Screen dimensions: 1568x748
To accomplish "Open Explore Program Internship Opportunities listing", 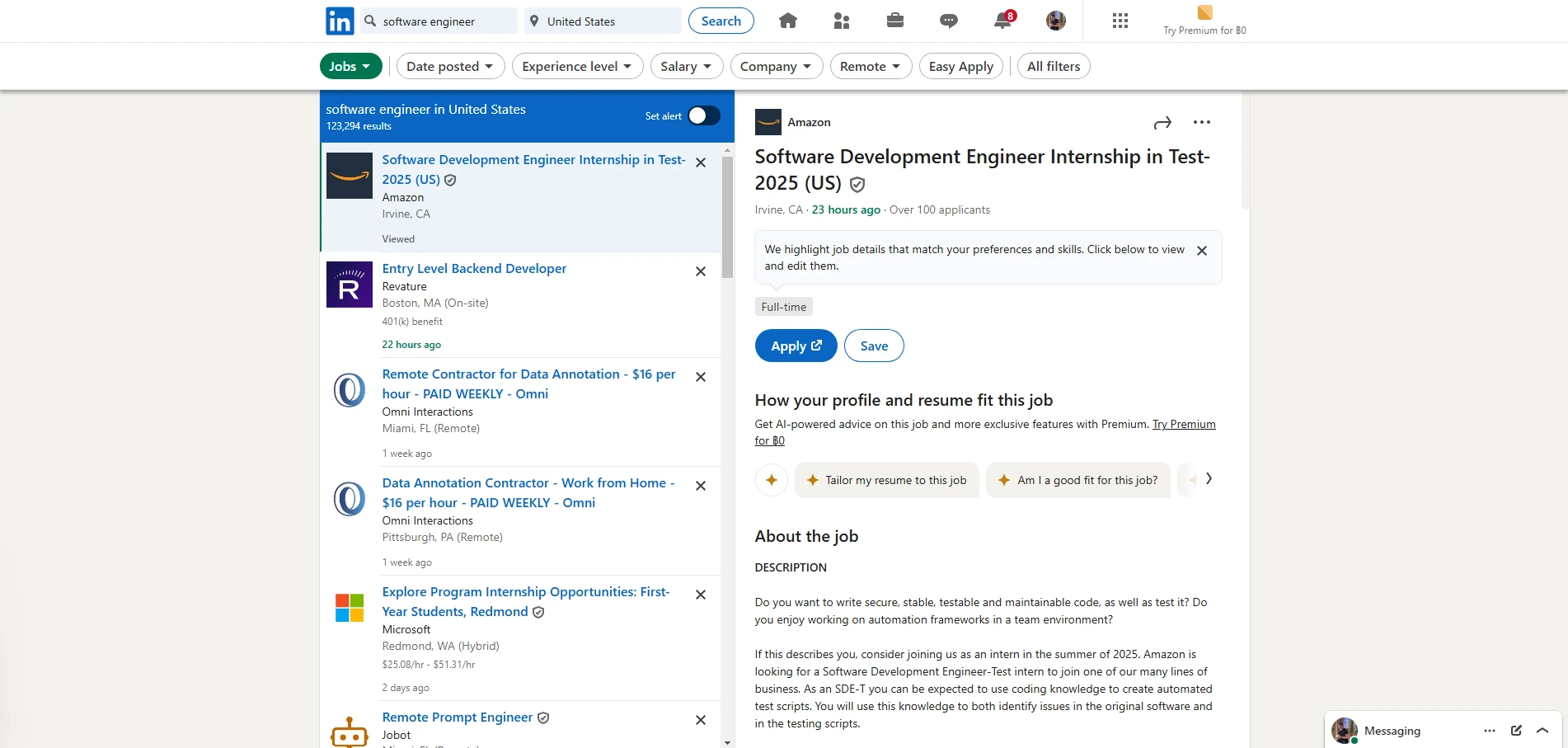I will (526, 602).
